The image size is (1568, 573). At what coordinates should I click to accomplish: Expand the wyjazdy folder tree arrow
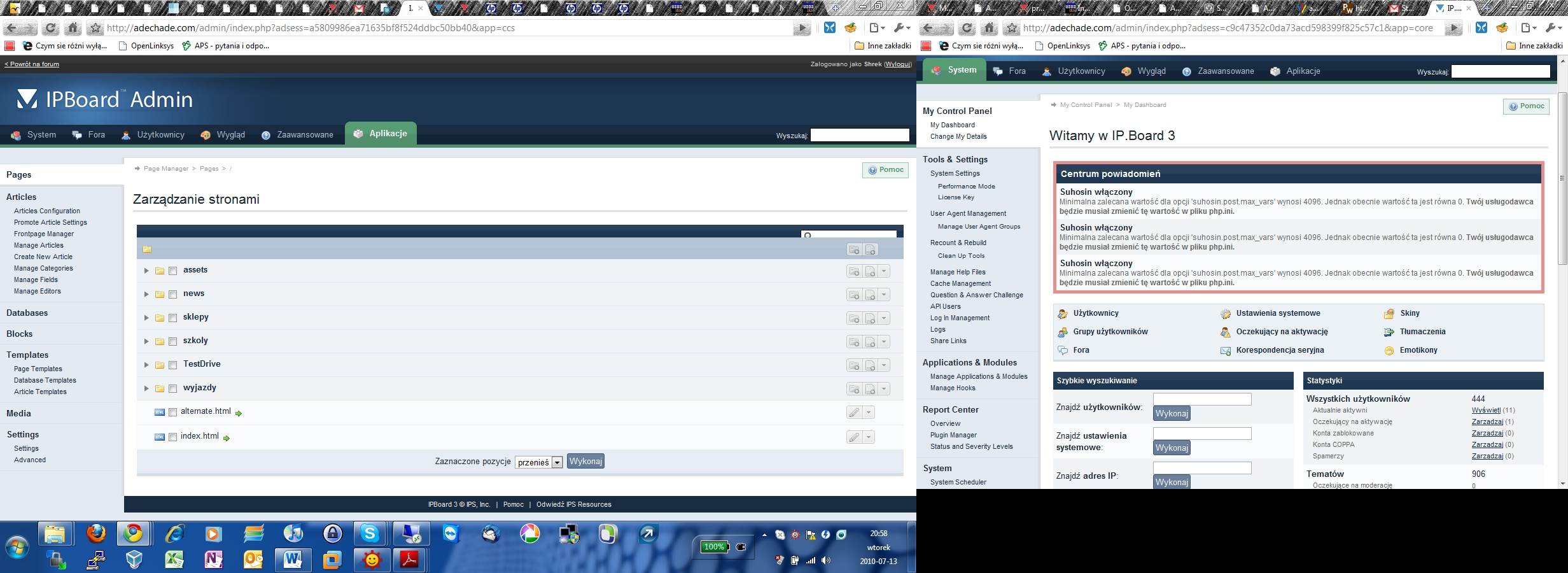coord(146,388)
